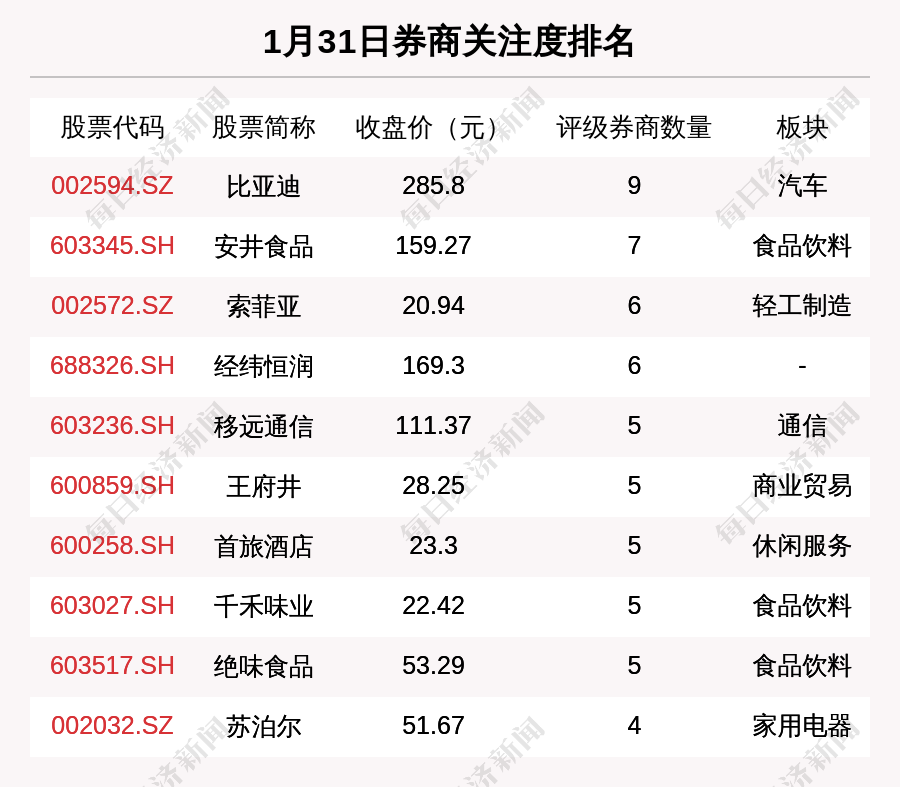Select stock name 首旅酒店
This screenshot has height=787, width=900.
click(x=263, y=546)
